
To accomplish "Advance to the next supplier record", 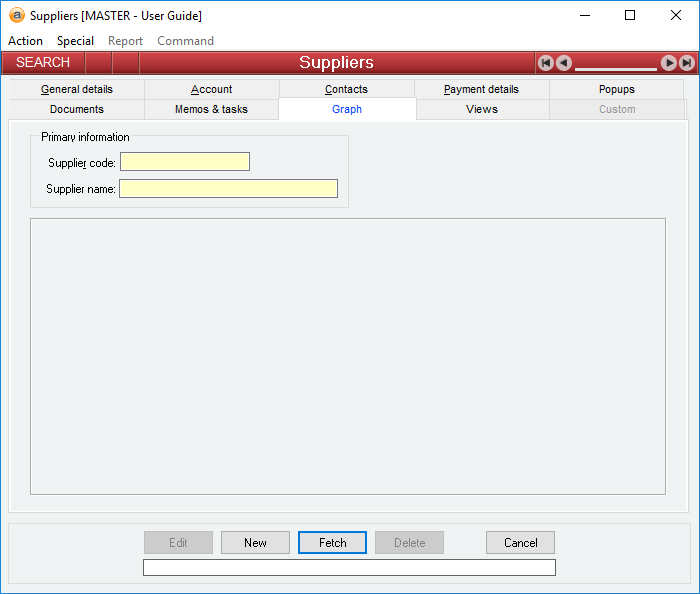I will (669, 63).
